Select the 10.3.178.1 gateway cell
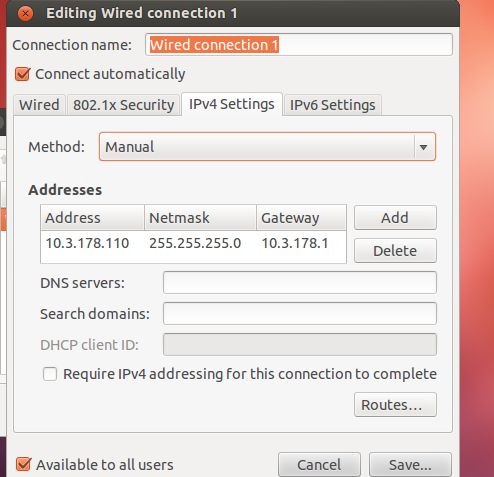494x477 pixels. pos(295,243)
